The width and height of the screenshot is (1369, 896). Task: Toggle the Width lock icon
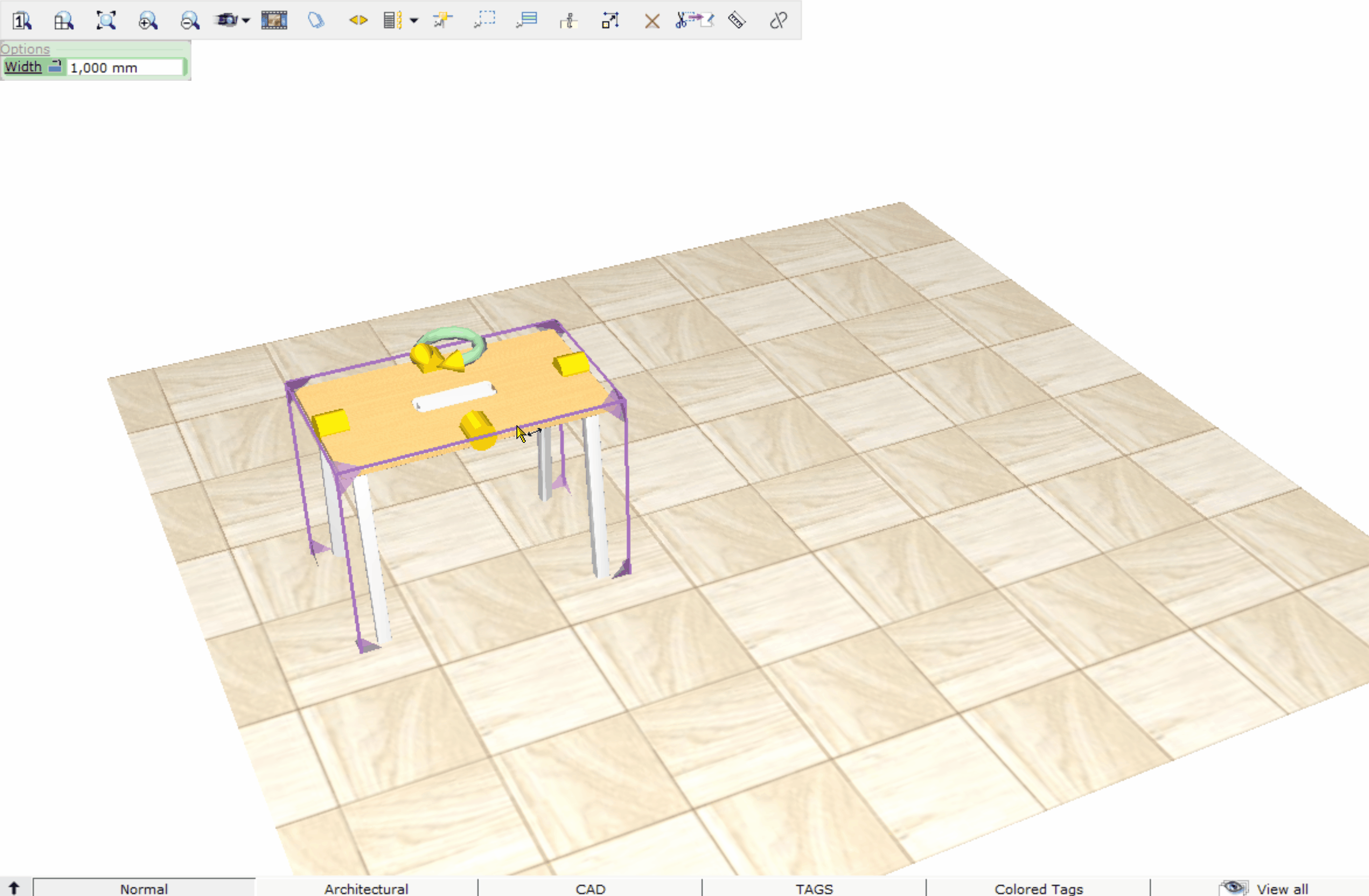coord(55,67)
